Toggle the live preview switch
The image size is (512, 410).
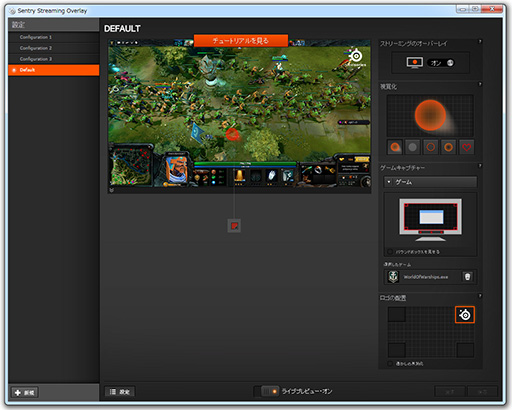tap(266, 391)
